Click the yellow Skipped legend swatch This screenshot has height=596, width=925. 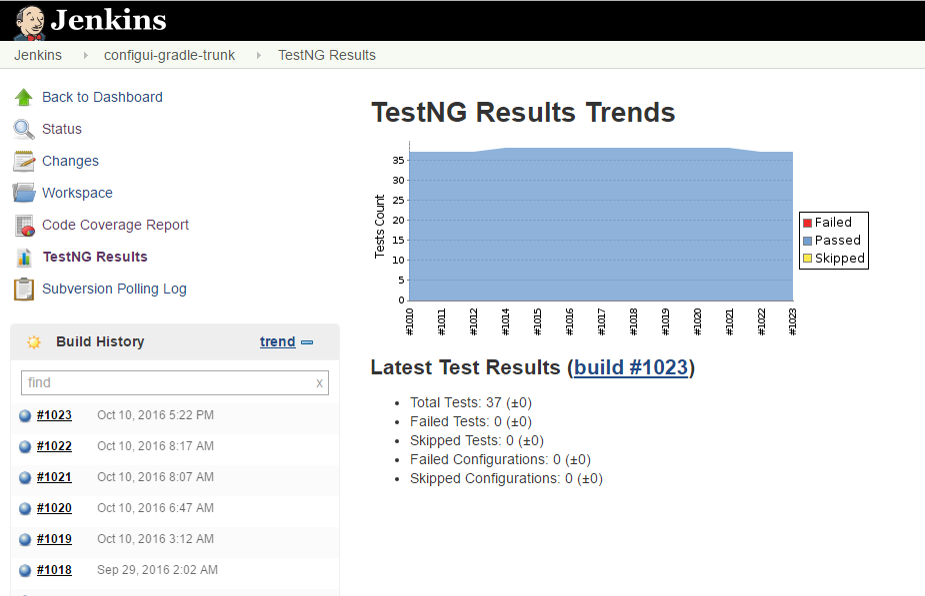[x=808, y=258]
